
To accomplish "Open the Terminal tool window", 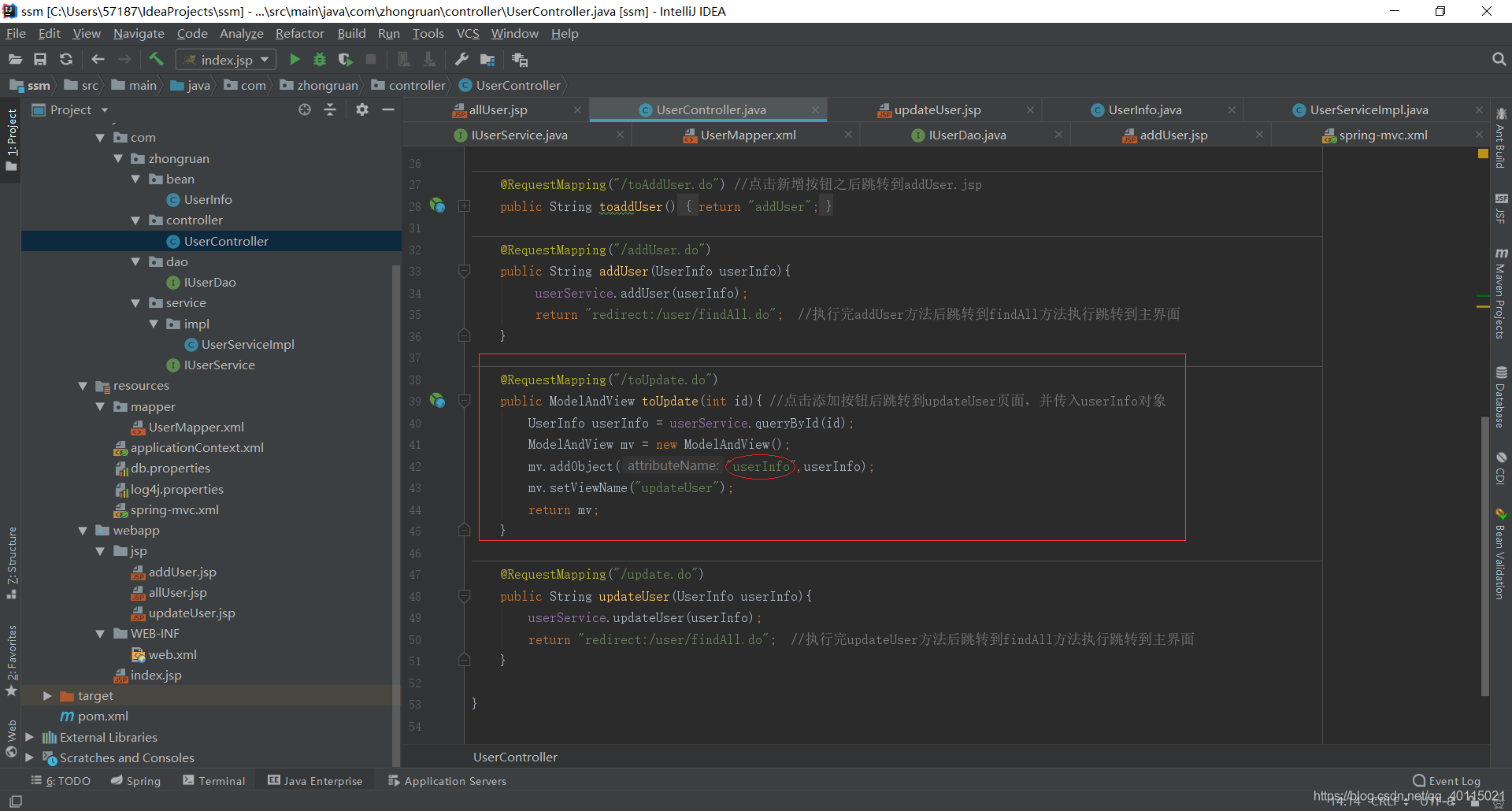I will tap(214, 781).
